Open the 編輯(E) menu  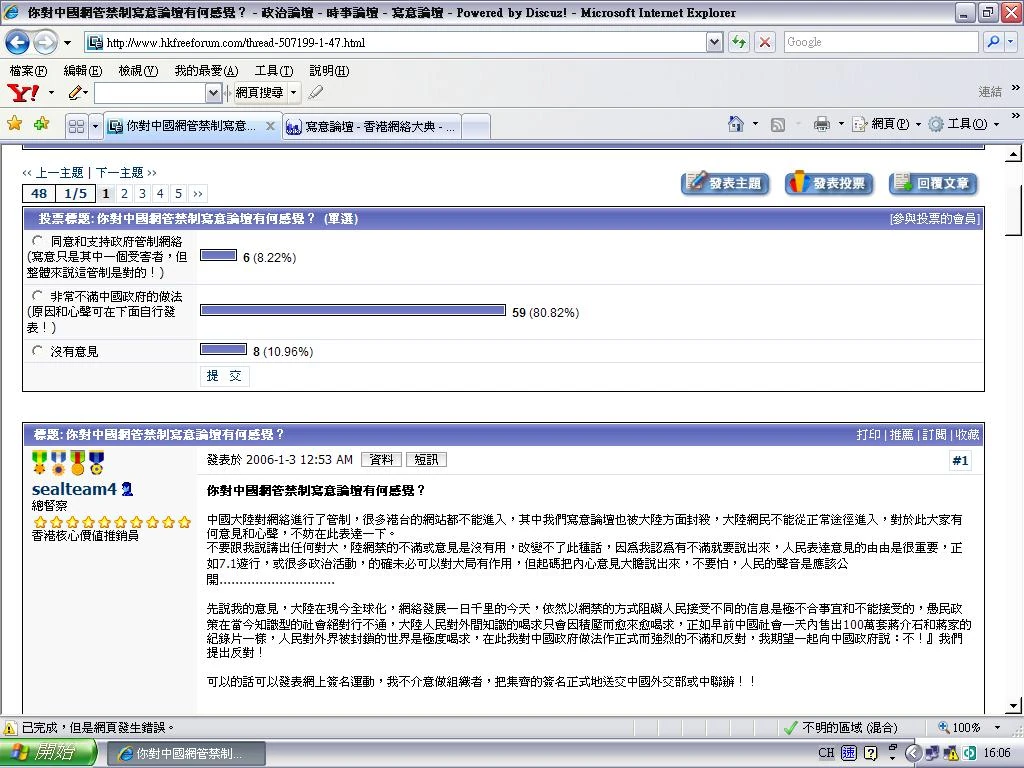point(82,71)
